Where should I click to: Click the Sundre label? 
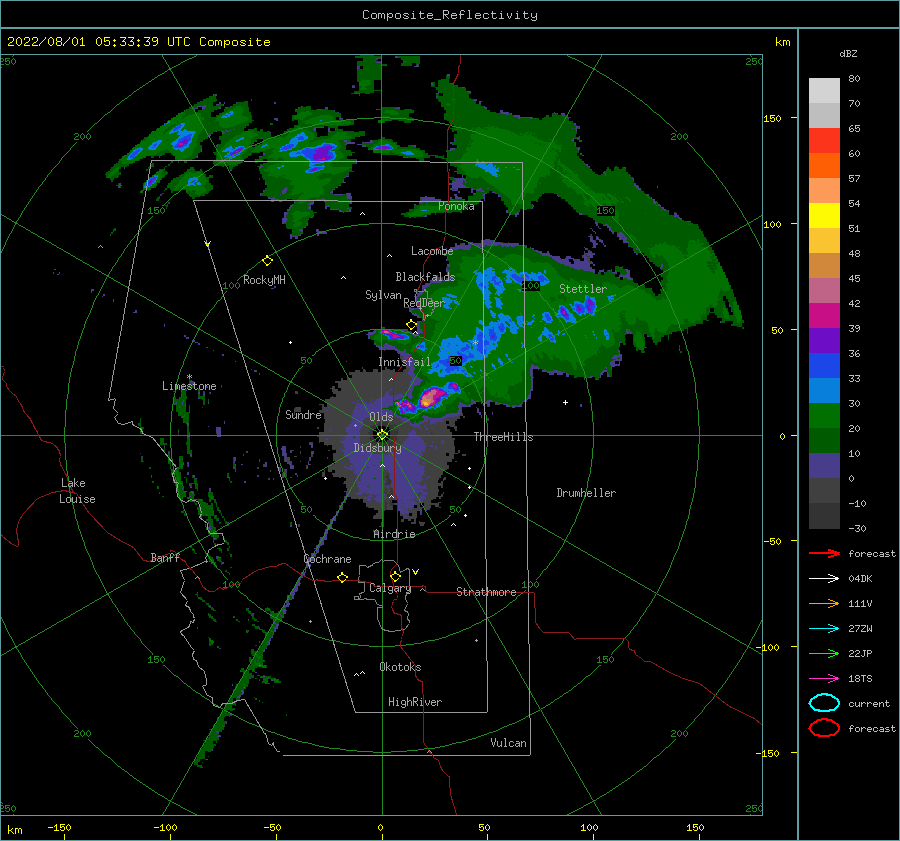coord(303,414)
